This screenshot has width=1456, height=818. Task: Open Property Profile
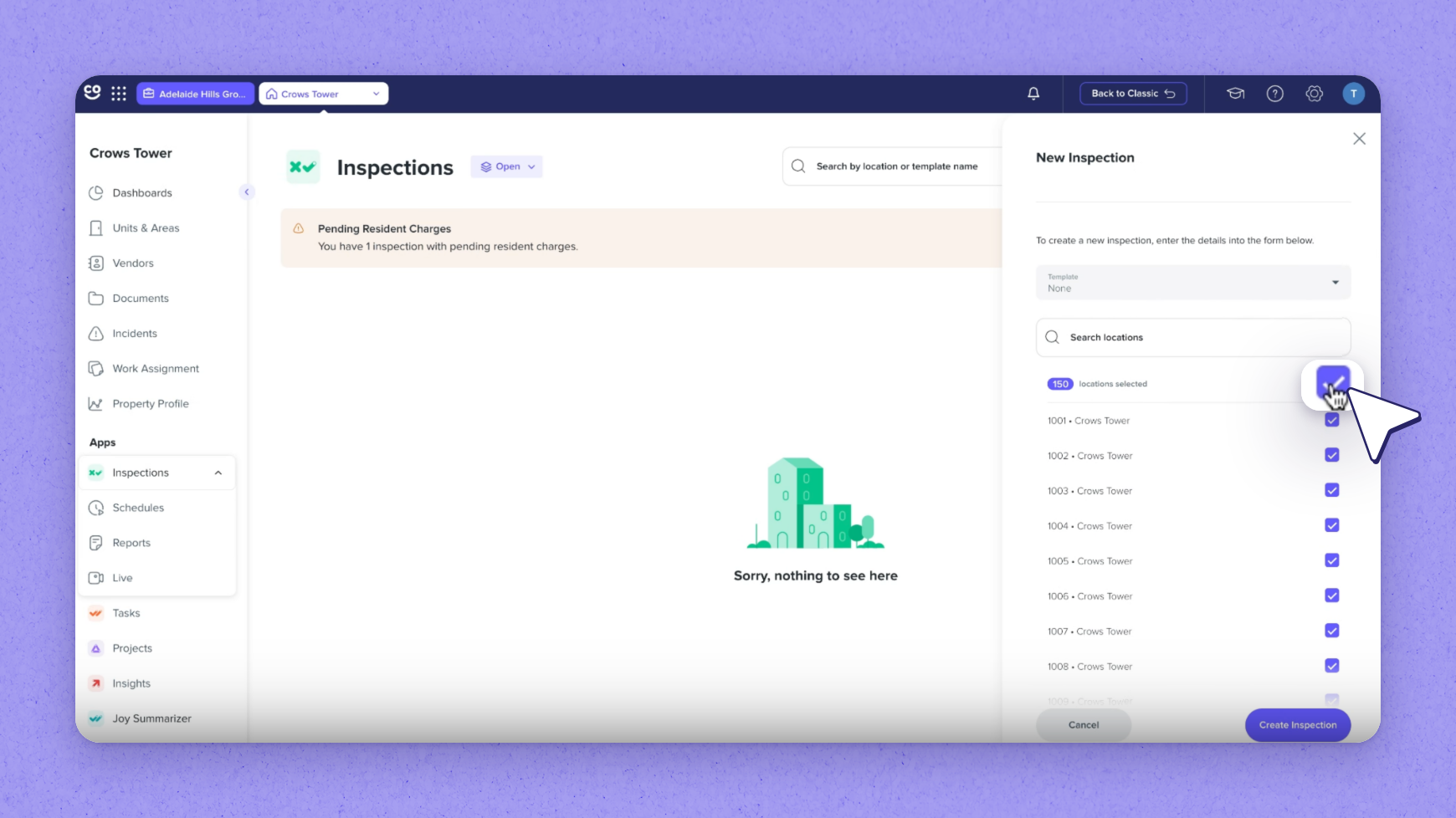[x=151, y=404]
